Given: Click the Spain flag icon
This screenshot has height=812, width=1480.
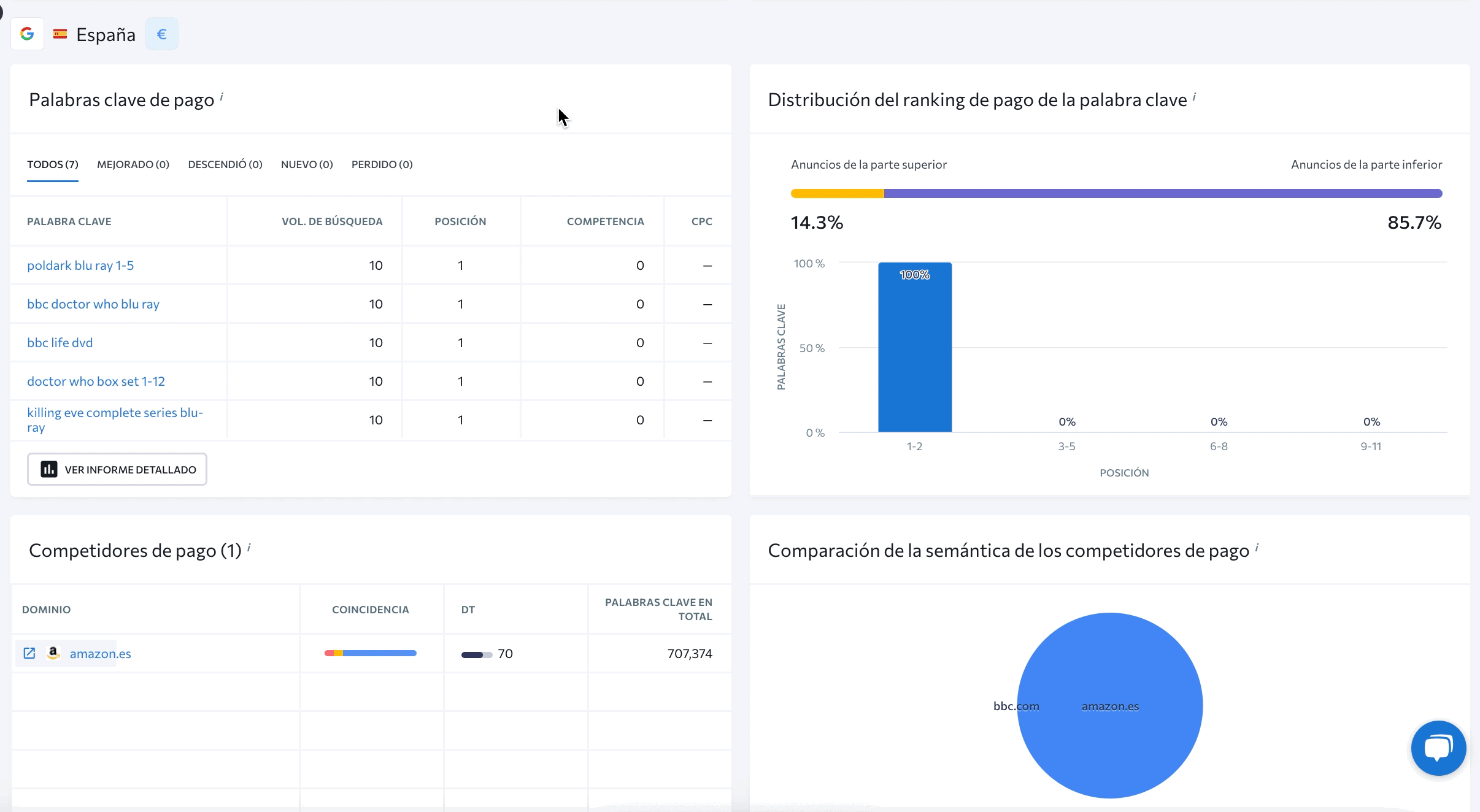Looking at the screenshot, I should pos(60,34).
